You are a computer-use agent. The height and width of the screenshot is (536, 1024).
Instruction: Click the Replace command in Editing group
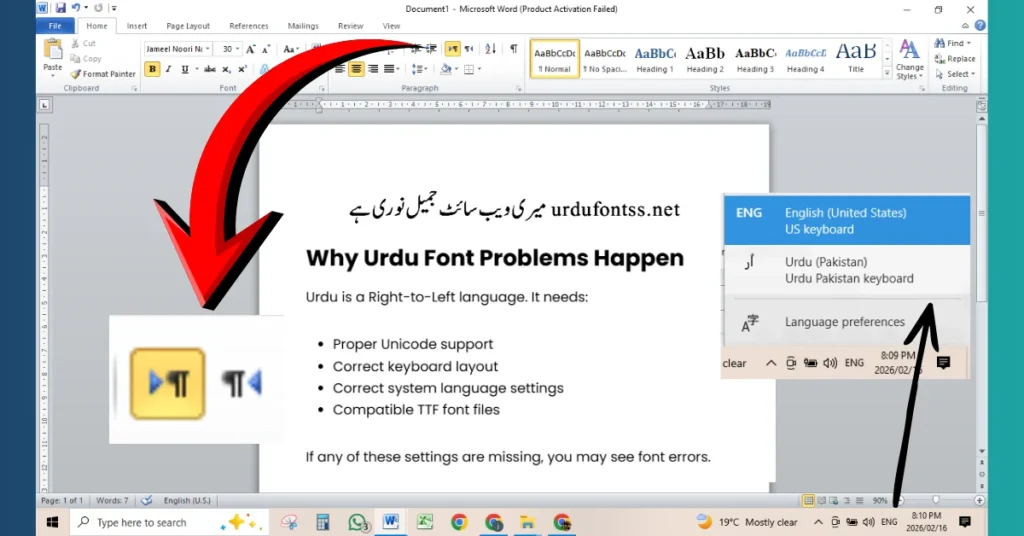point(955,59)
